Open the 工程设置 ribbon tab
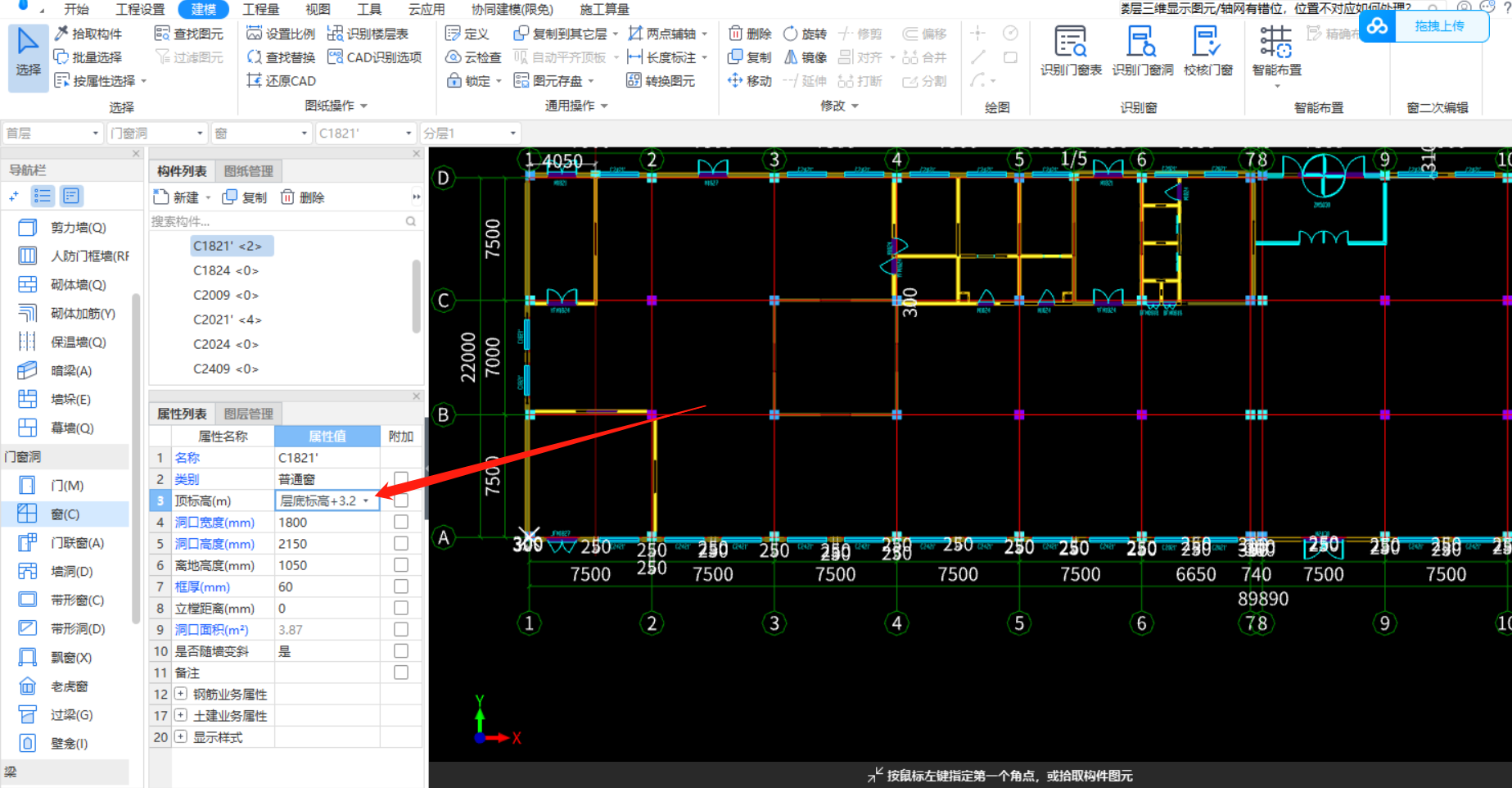 tap(140, 9)
